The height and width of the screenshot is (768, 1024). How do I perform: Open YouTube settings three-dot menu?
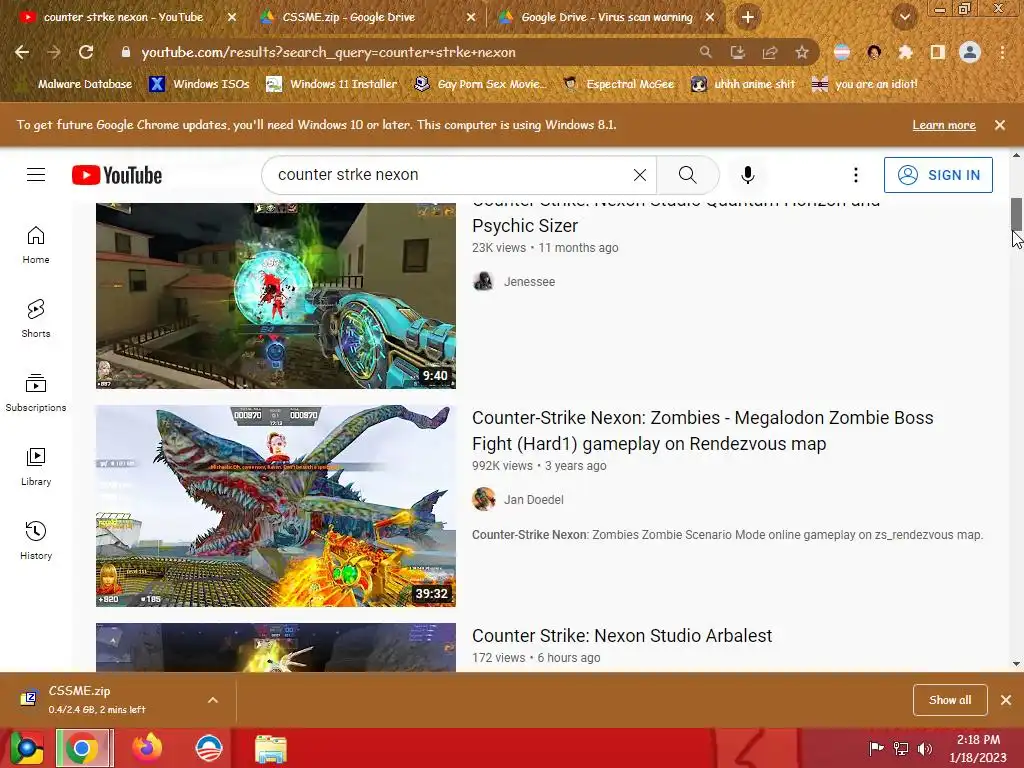click(x=856, y=175)
